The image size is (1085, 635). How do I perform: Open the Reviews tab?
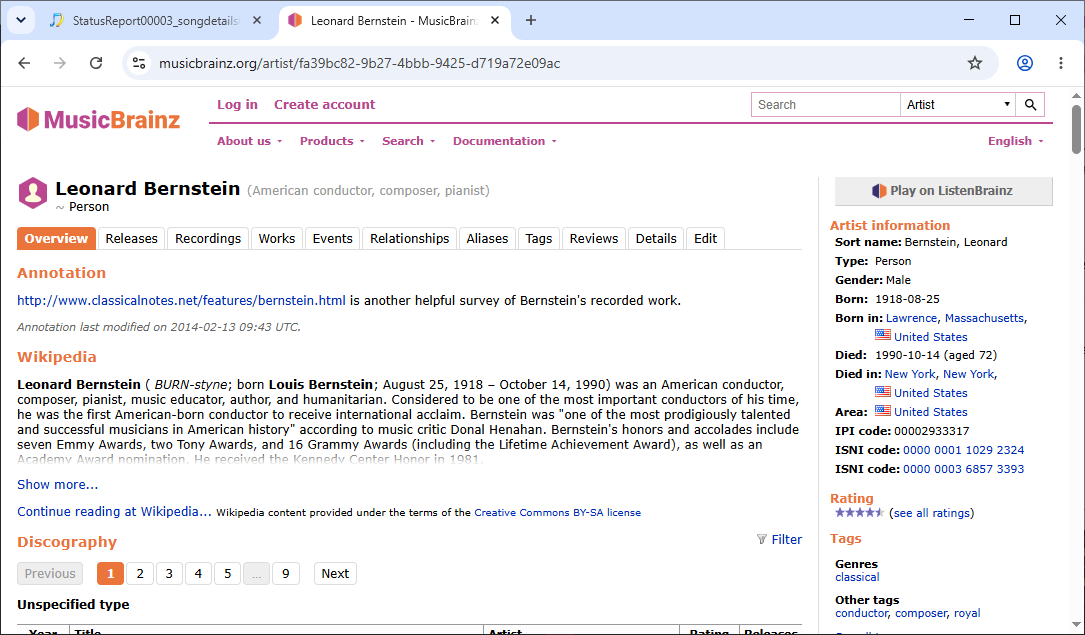(594, 239)
